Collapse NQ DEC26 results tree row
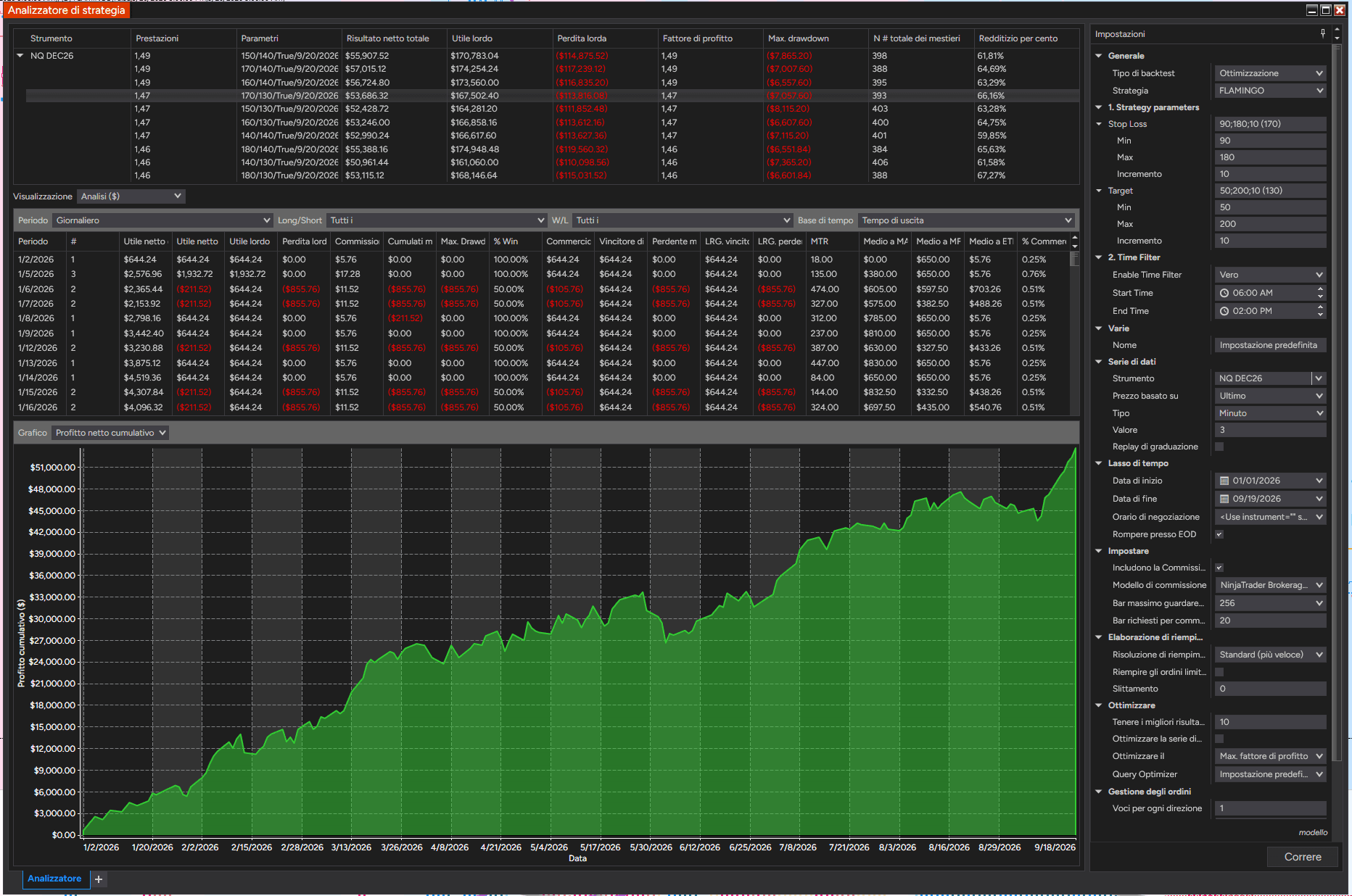The image size is (1352, 896). (x=20, y=56)
